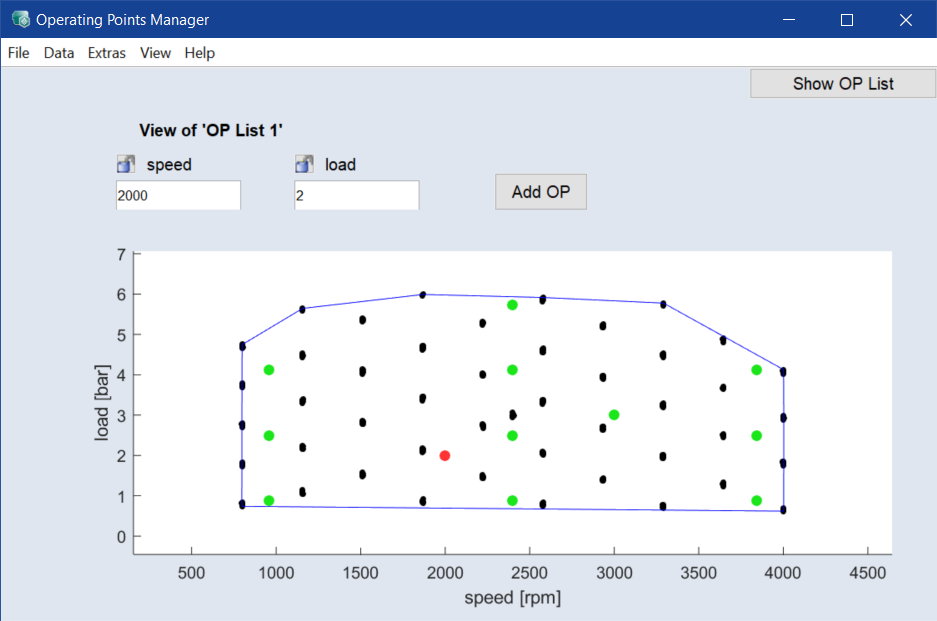The width and height of the screenshot is (937, 621).
Task: Focus the load input field
Action: point(356,196)
